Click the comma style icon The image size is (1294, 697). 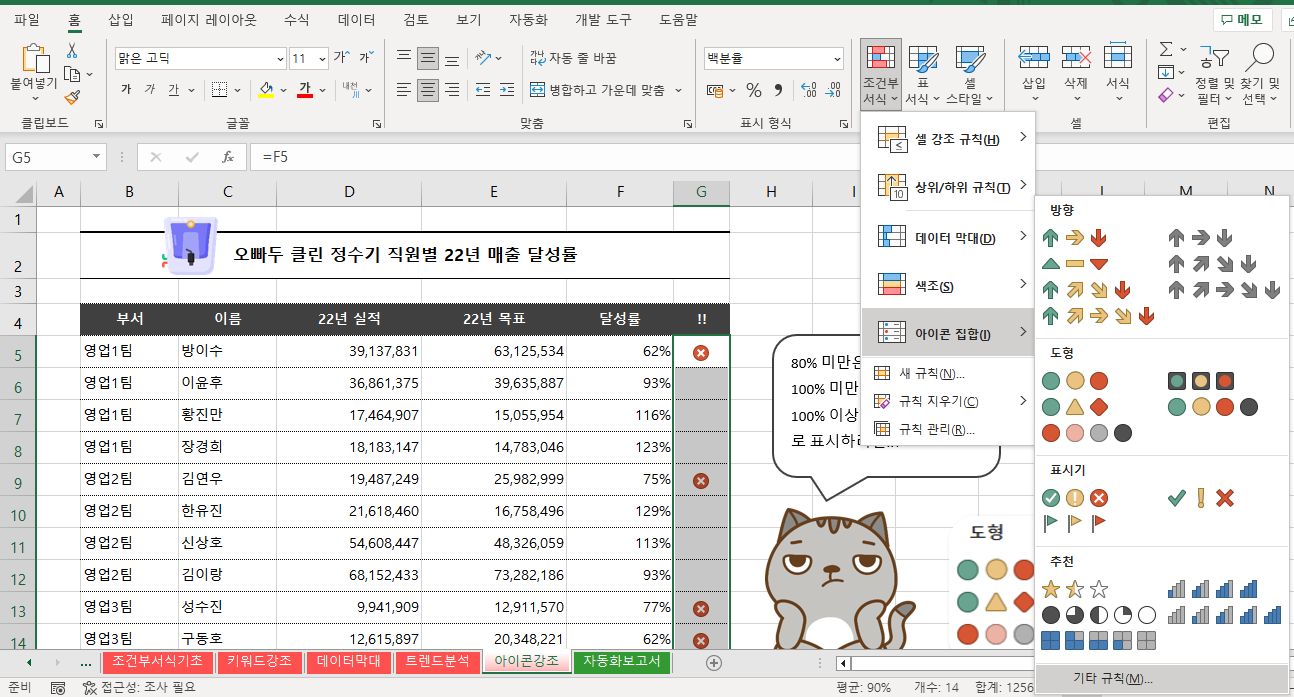coord(778,90)
